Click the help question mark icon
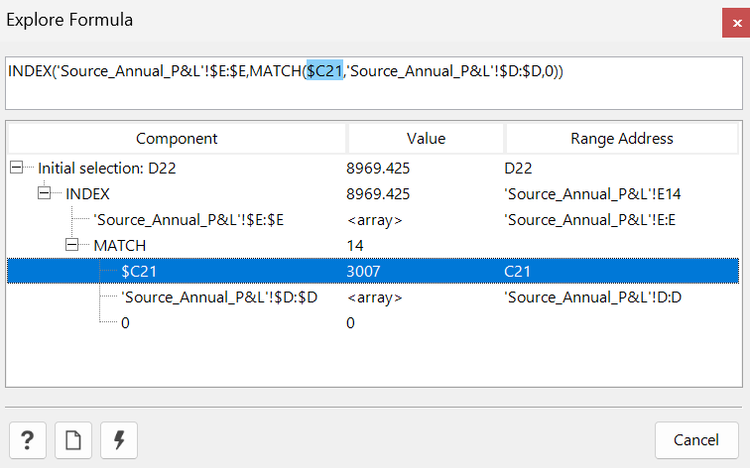The width and height of the screenshot is (750, 468). 27,440
